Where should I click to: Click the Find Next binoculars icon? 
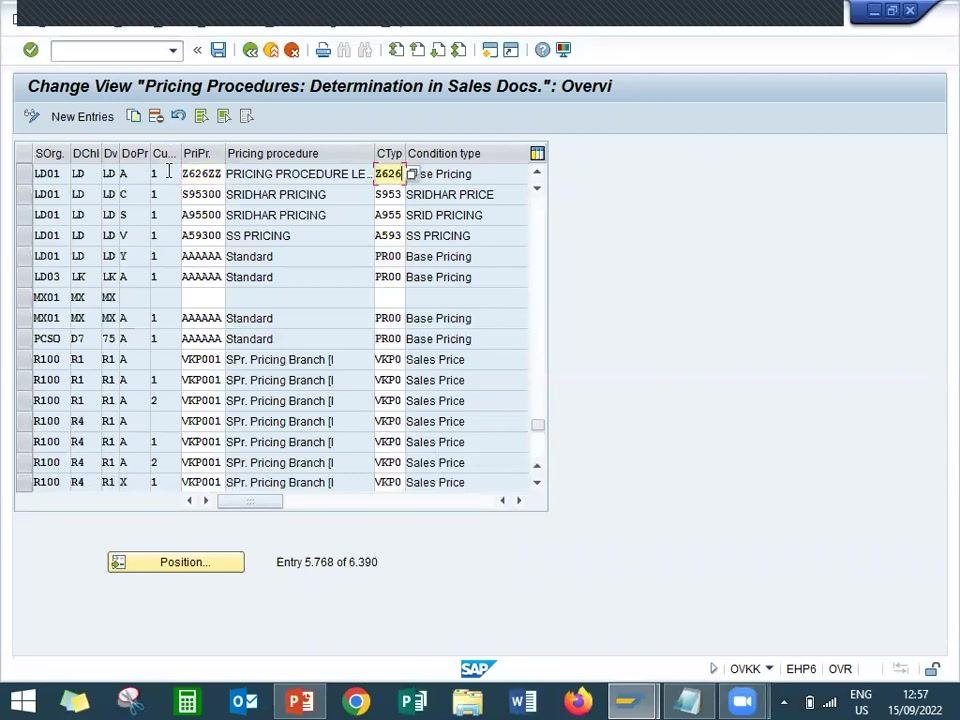click(x=365, y=50)
